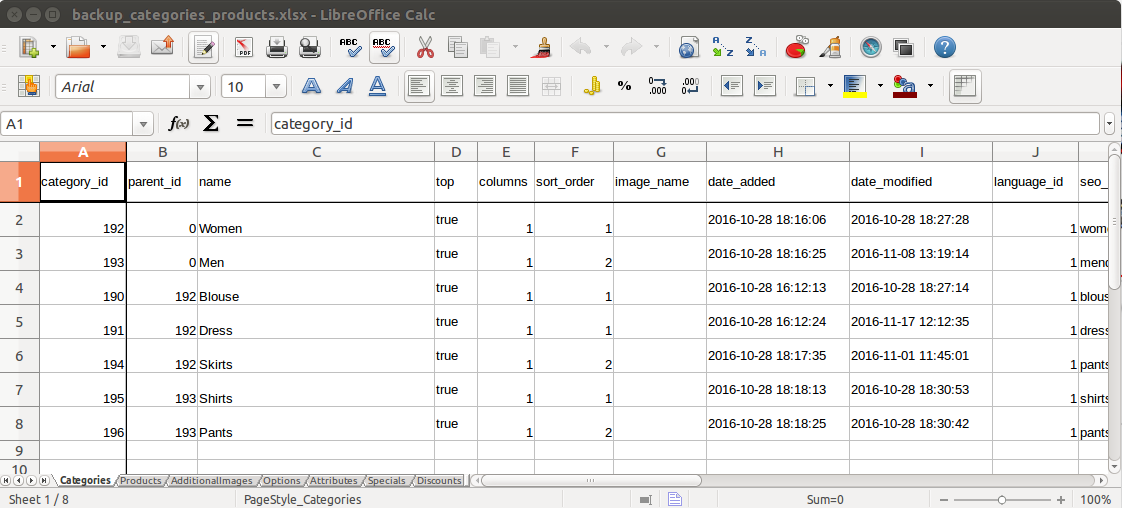Apply Percent number format
1122x508 pixels.
(x=625, y=87)
